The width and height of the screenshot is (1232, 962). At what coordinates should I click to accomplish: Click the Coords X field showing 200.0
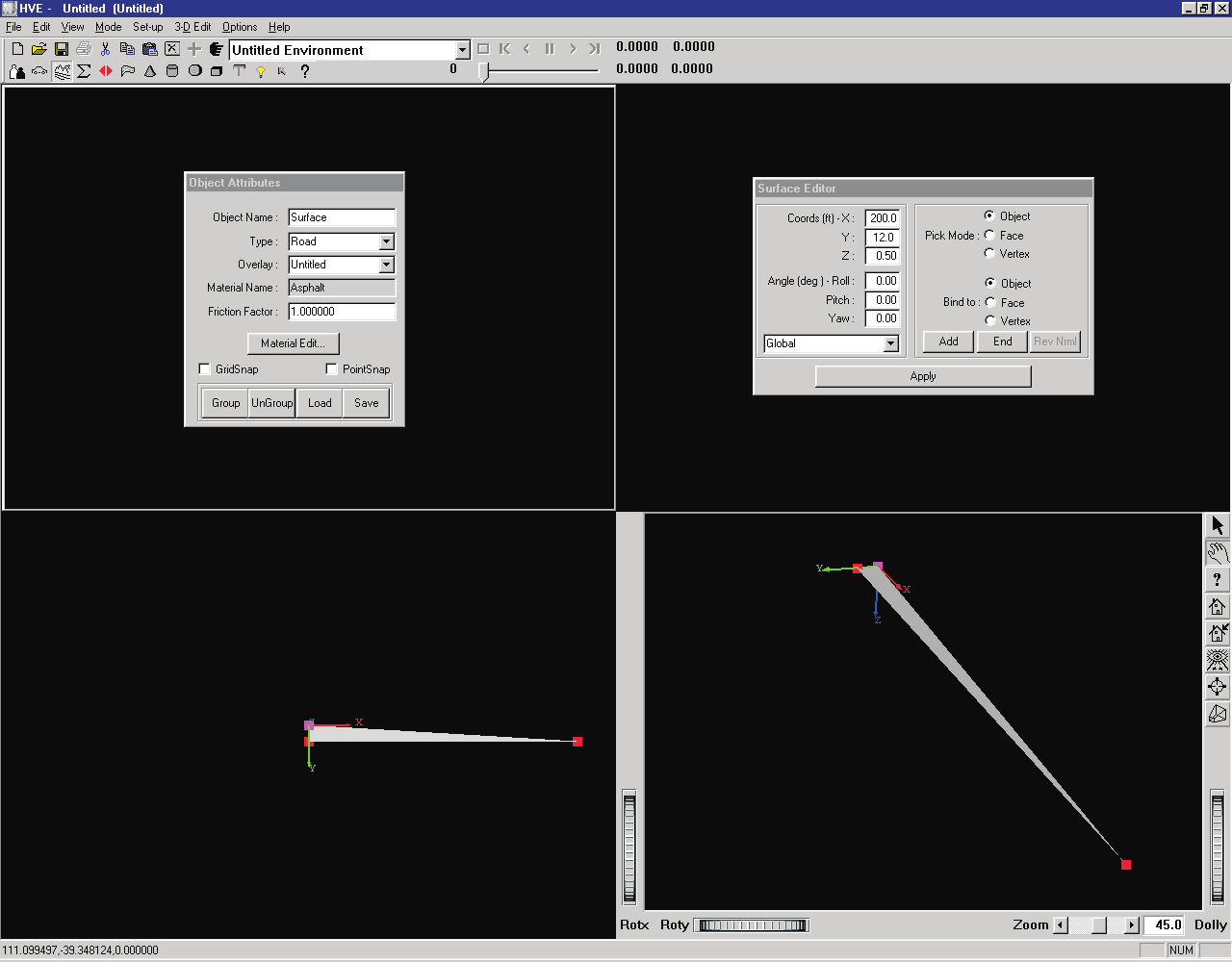click(883, 218)
